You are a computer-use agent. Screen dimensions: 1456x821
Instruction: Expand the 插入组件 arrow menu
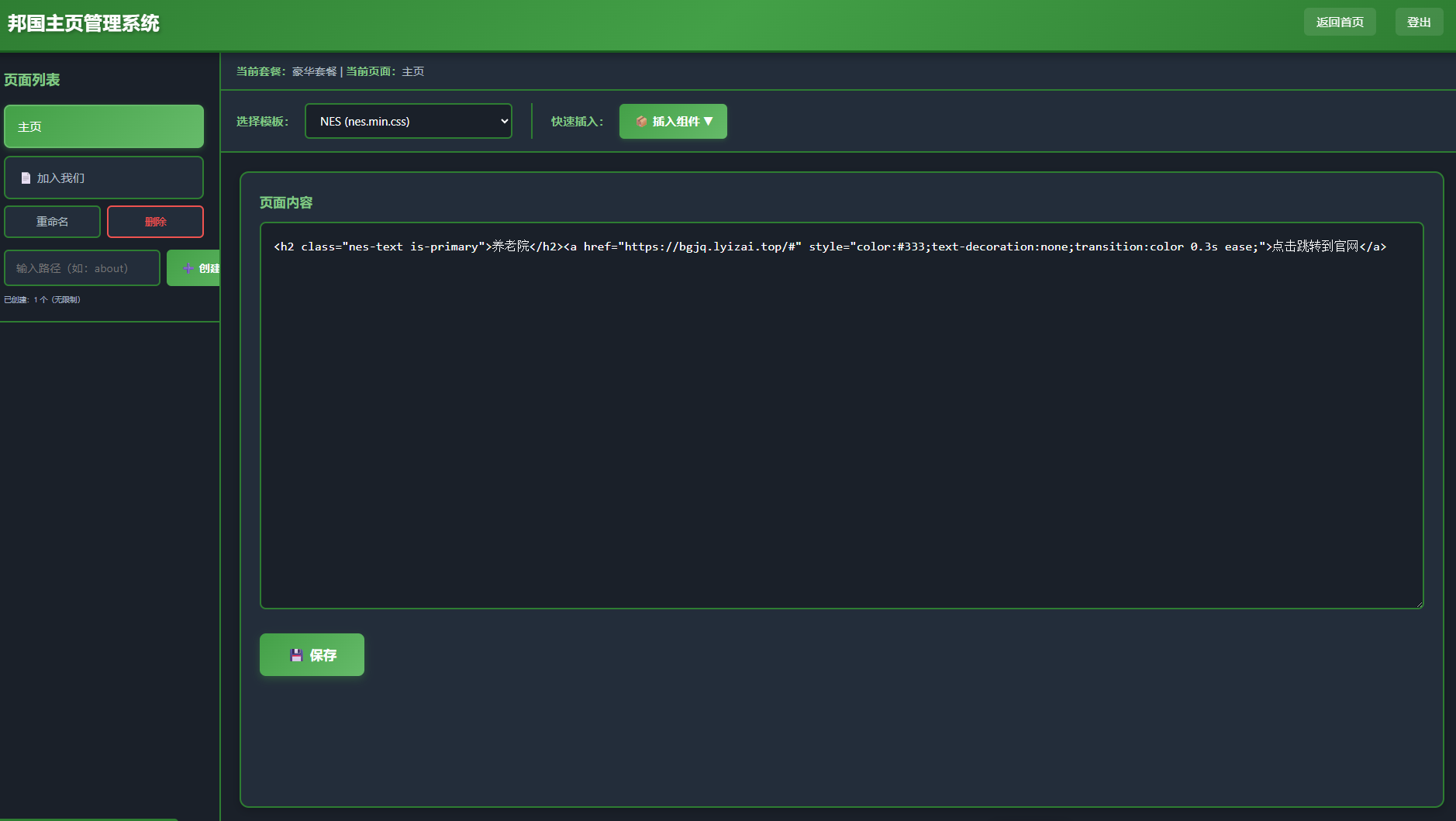[x=708, y=122]
